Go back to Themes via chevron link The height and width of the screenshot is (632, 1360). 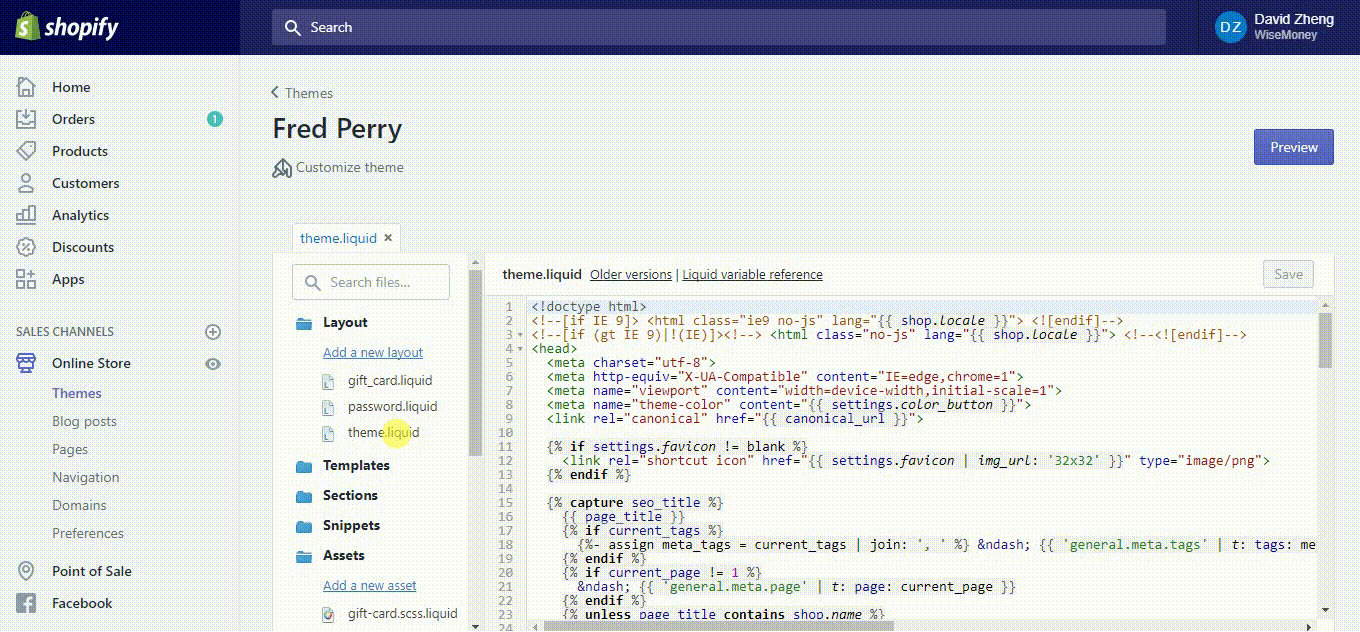coord(302,93)
